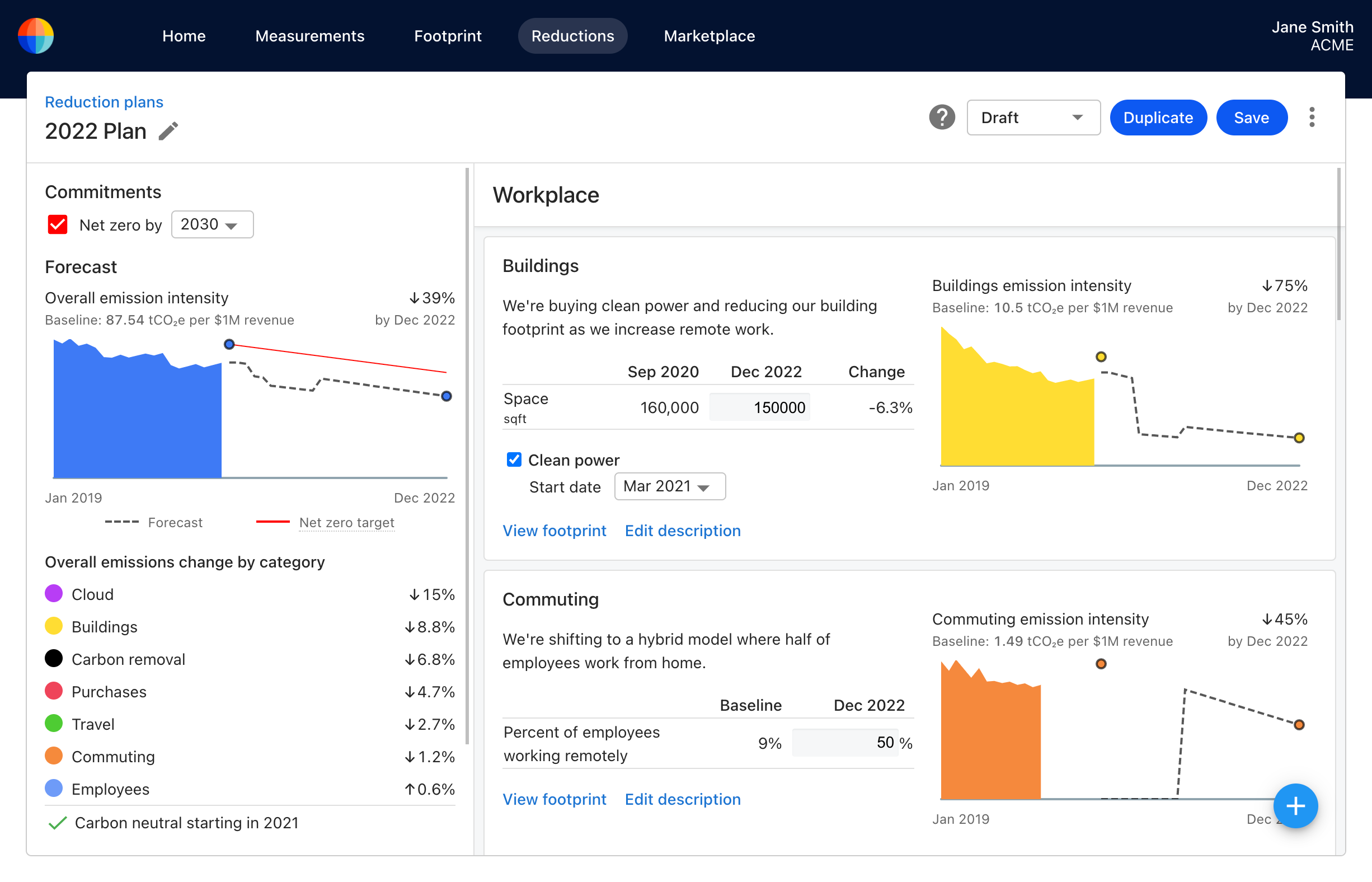Click the yellow Buildings category swatch
Image resolution: width=1372 pixels, height=882 pixels.
click(54, 626)
